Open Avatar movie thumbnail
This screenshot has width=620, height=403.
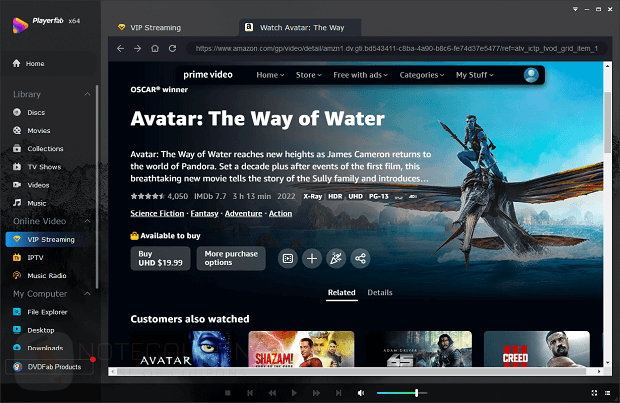(183, 349)
